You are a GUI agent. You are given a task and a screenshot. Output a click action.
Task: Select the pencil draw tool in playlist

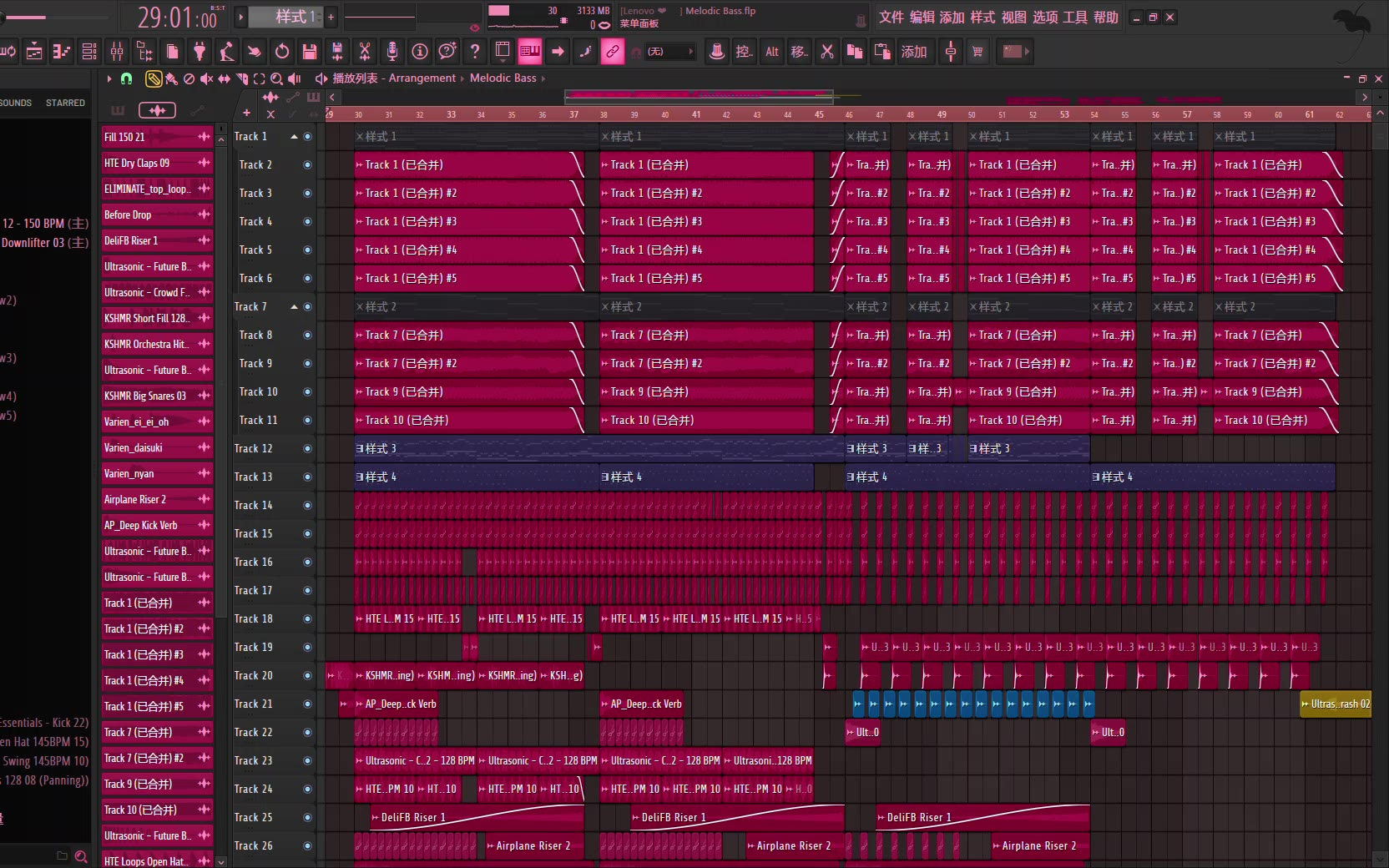coord(154,78)
